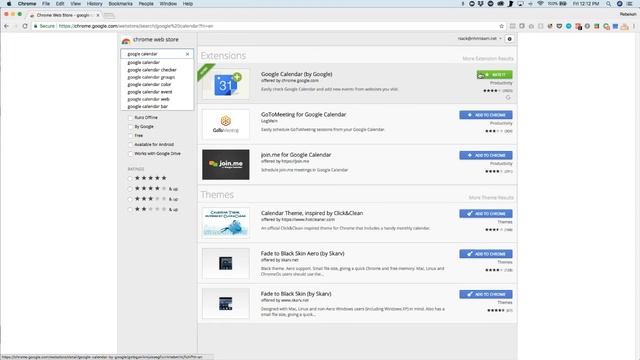Add join.me for Google Calendar to Chrome
Image resolution: width=640 pixels, height=360 pixels.
[486, 156]
